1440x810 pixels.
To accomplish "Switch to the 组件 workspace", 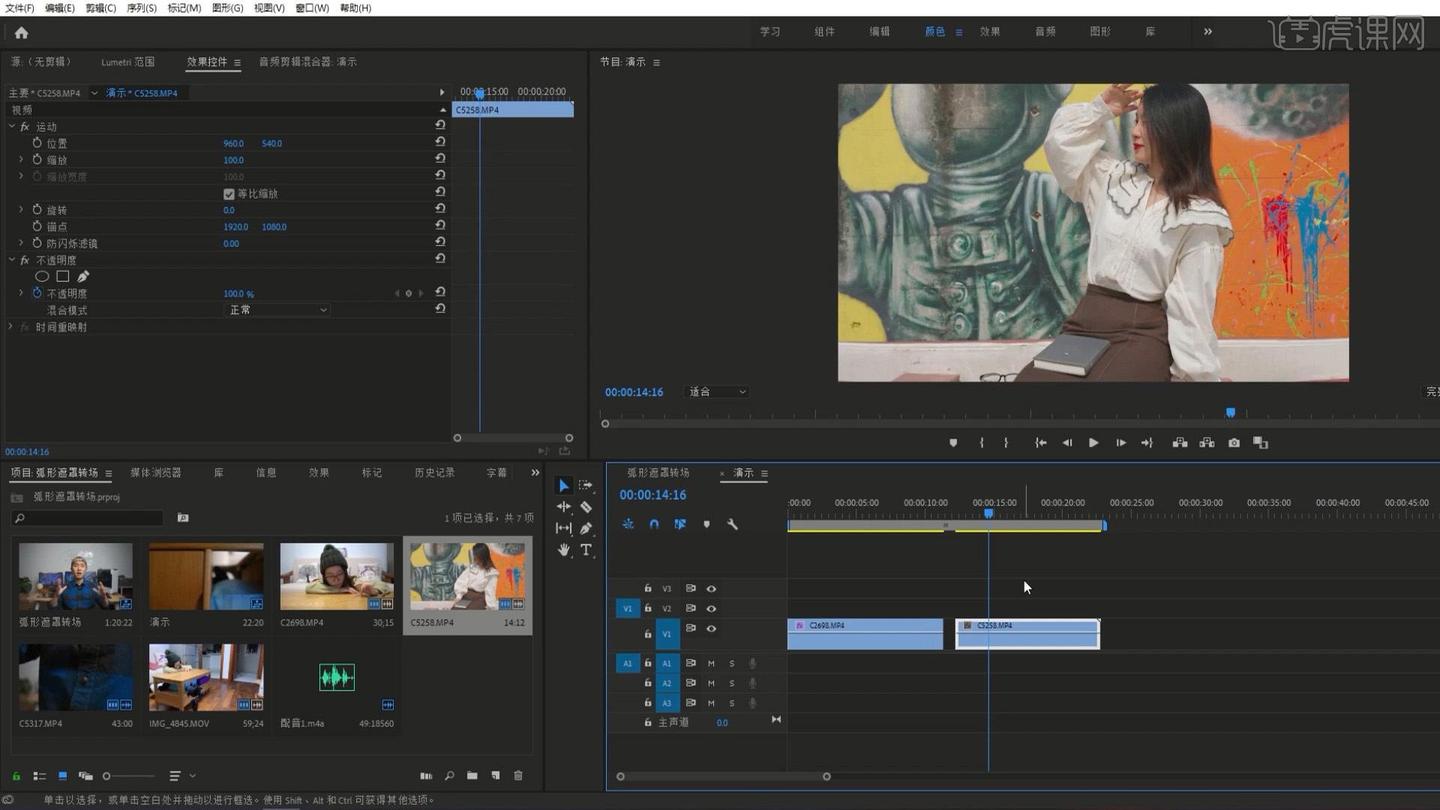I will [825, 32].
